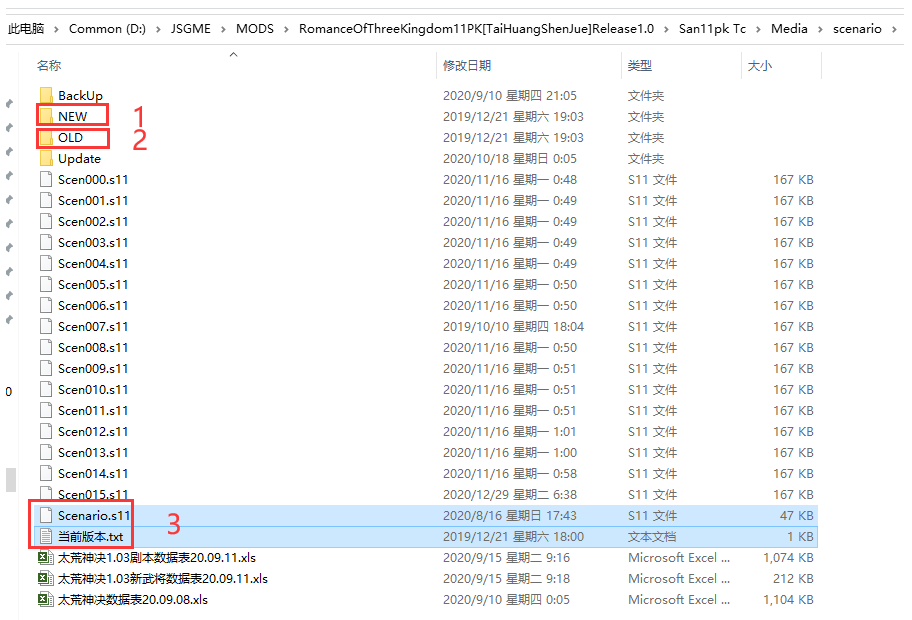912x620 pixels.
Task: Click the Excel icon of 太荒神决1.03副本数据表20.09.11.xls
Action: pyautogui.click(x=45, y=557)
